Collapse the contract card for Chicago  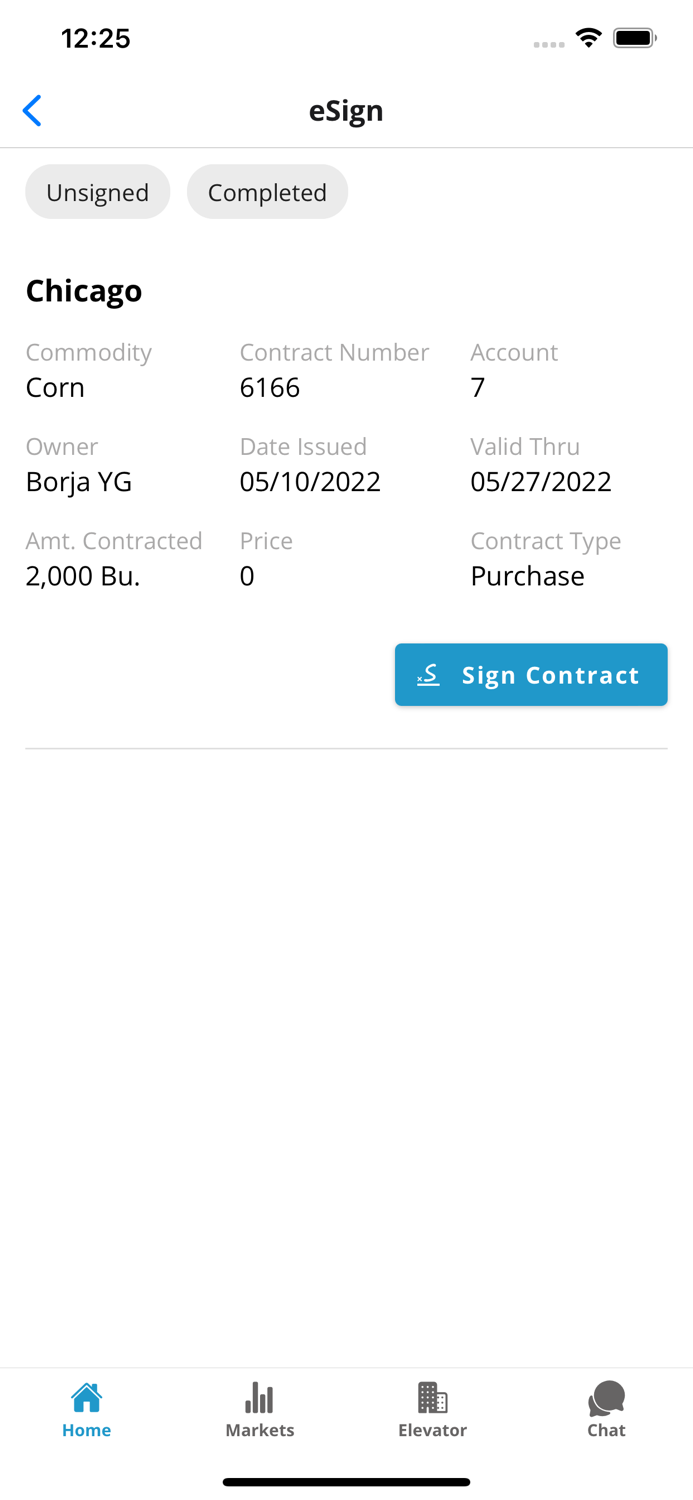(84, 291)
